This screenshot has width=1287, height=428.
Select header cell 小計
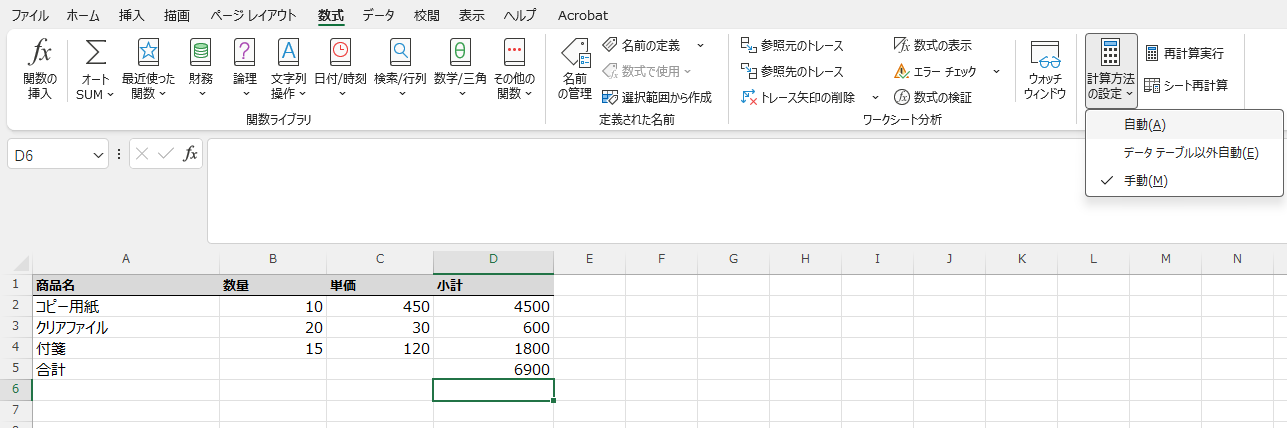[x=493, y=285]
